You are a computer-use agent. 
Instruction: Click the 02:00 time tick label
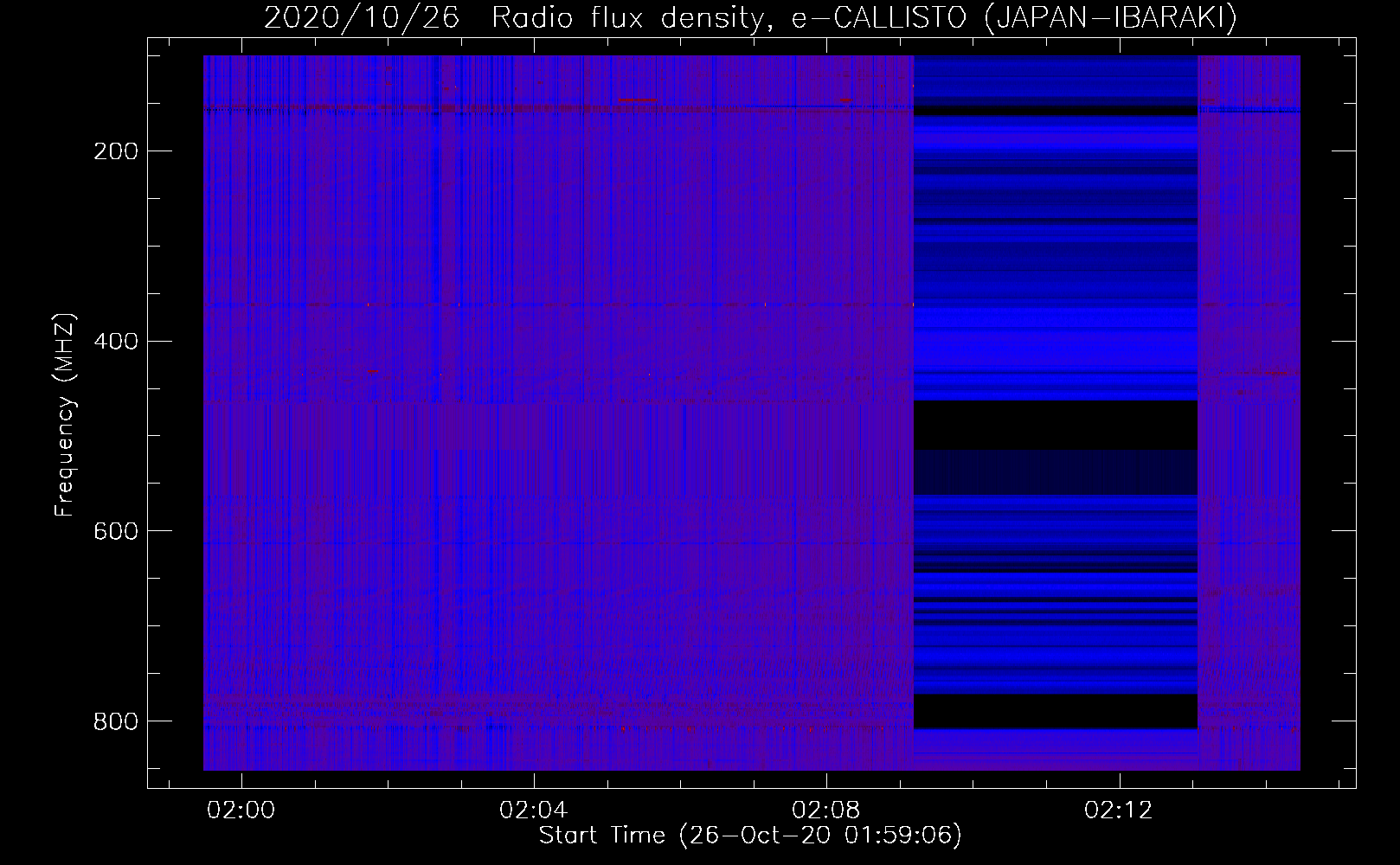point(241,811)
